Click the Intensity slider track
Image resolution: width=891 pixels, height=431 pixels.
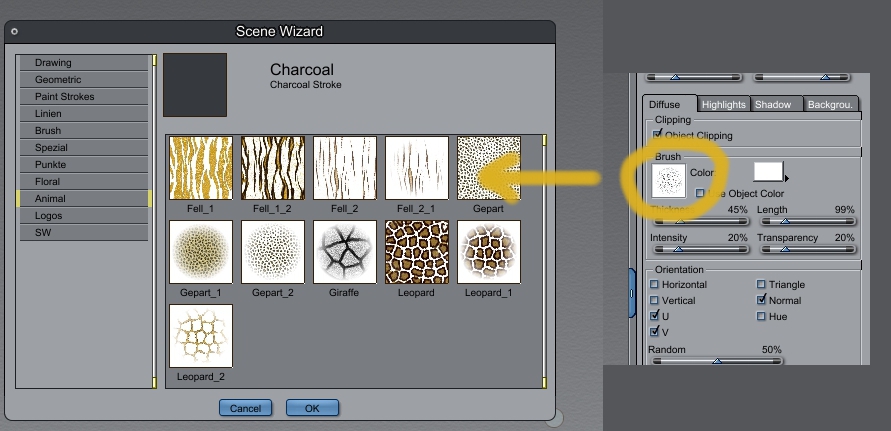[698, 250]
